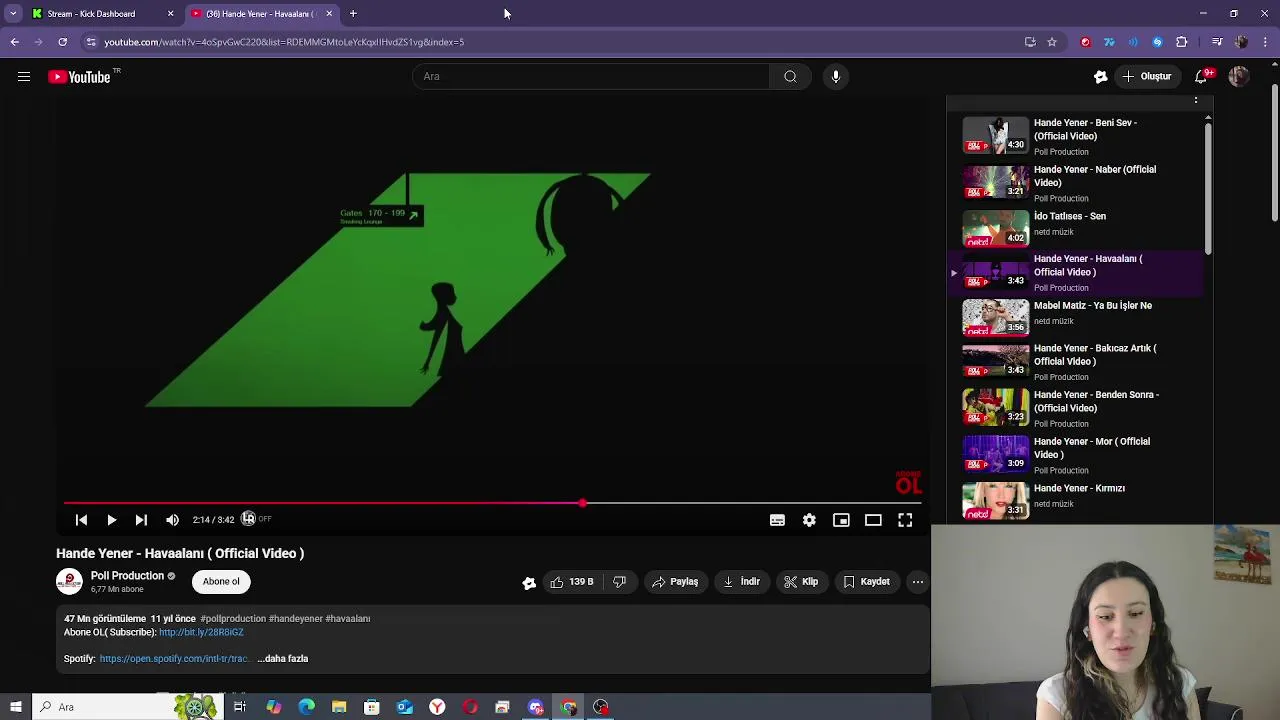This screenshot has height=720, width=1280.
Task: Click the Paylaş share button
Action: coord(675,582)
